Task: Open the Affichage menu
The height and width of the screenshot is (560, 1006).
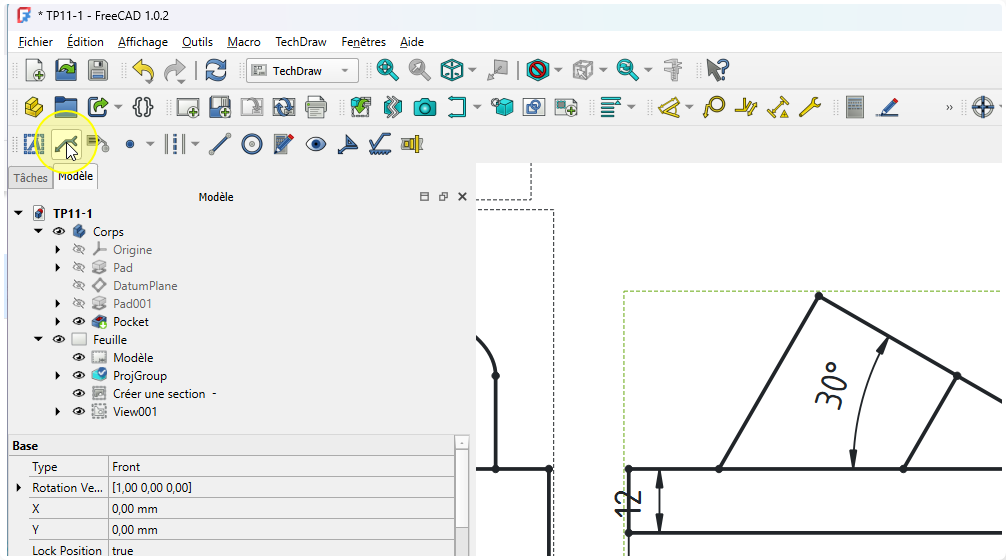Action: [x=142, y=42]
